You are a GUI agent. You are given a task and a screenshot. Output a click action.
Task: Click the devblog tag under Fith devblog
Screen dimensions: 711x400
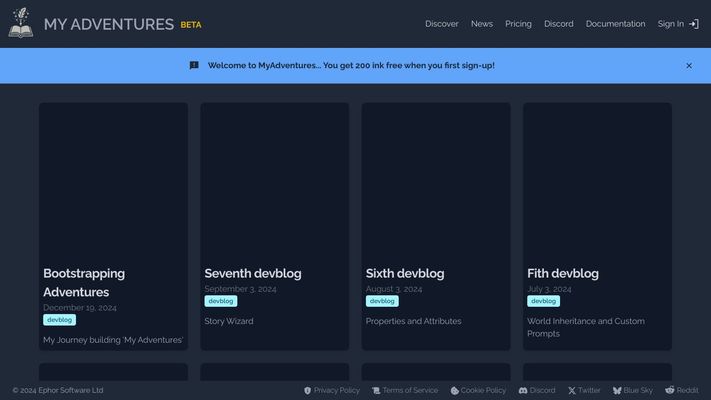[x=543, y=301]
